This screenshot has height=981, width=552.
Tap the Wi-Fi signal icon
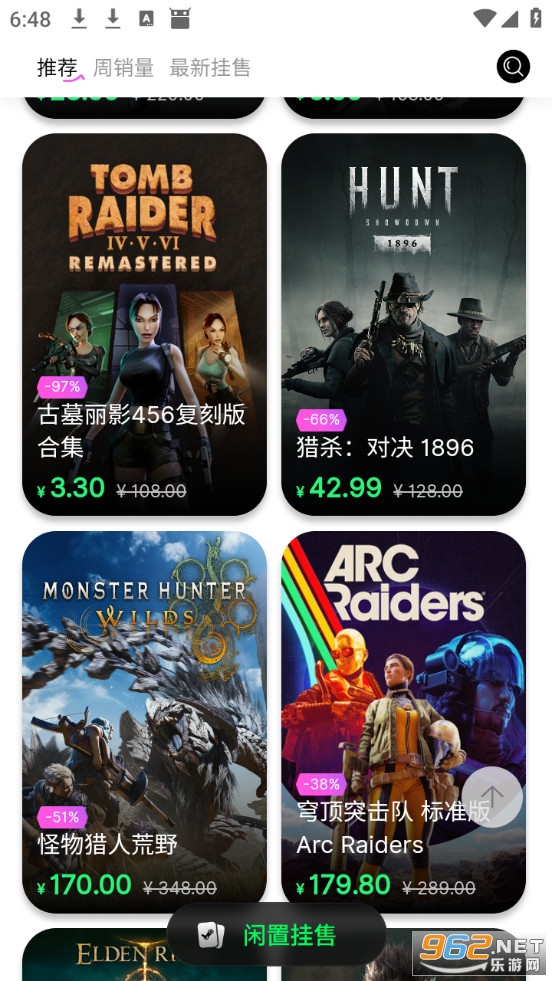(484, 18)
